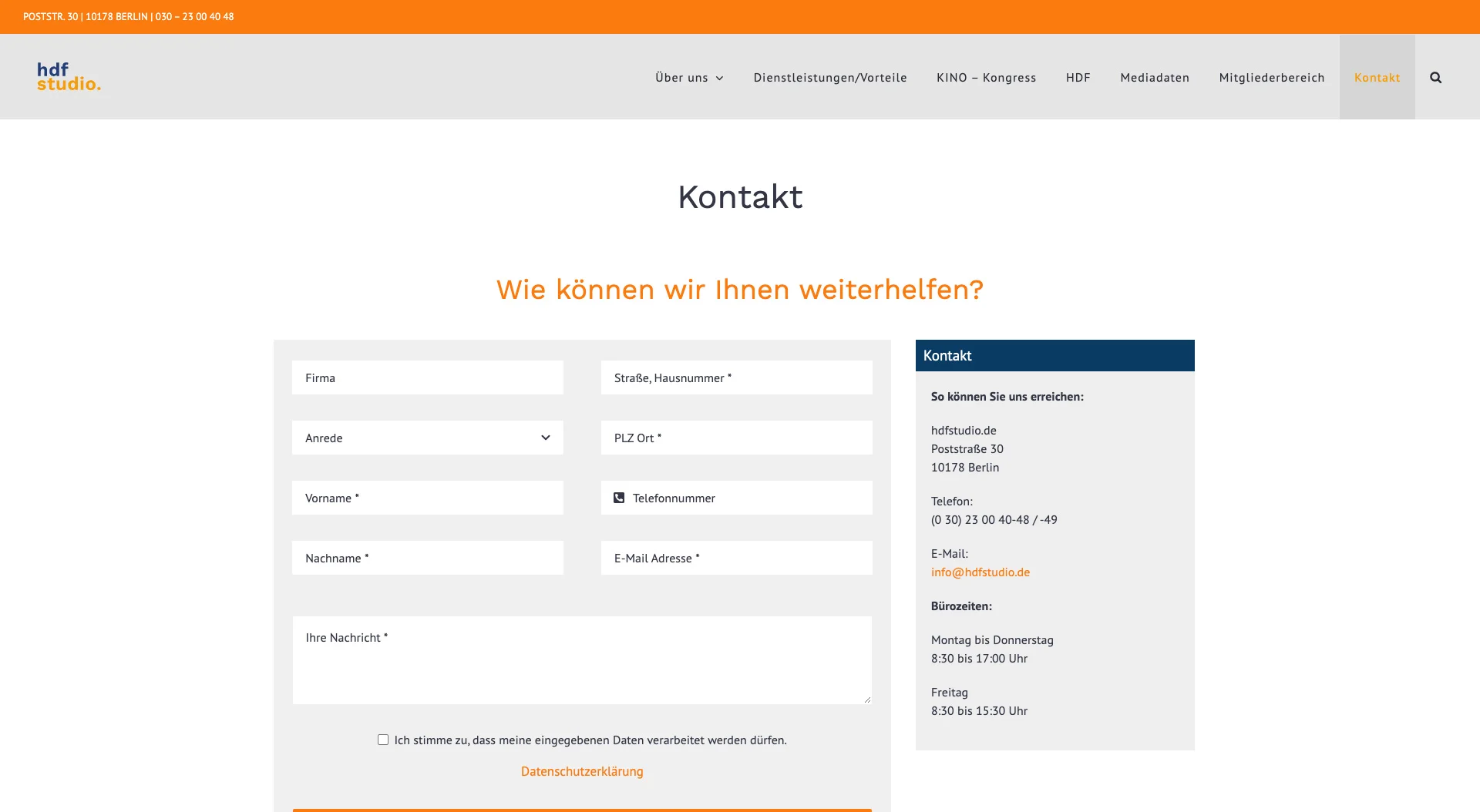
Task: Click the hdf studio logo
Action: [x=69, y=76]
